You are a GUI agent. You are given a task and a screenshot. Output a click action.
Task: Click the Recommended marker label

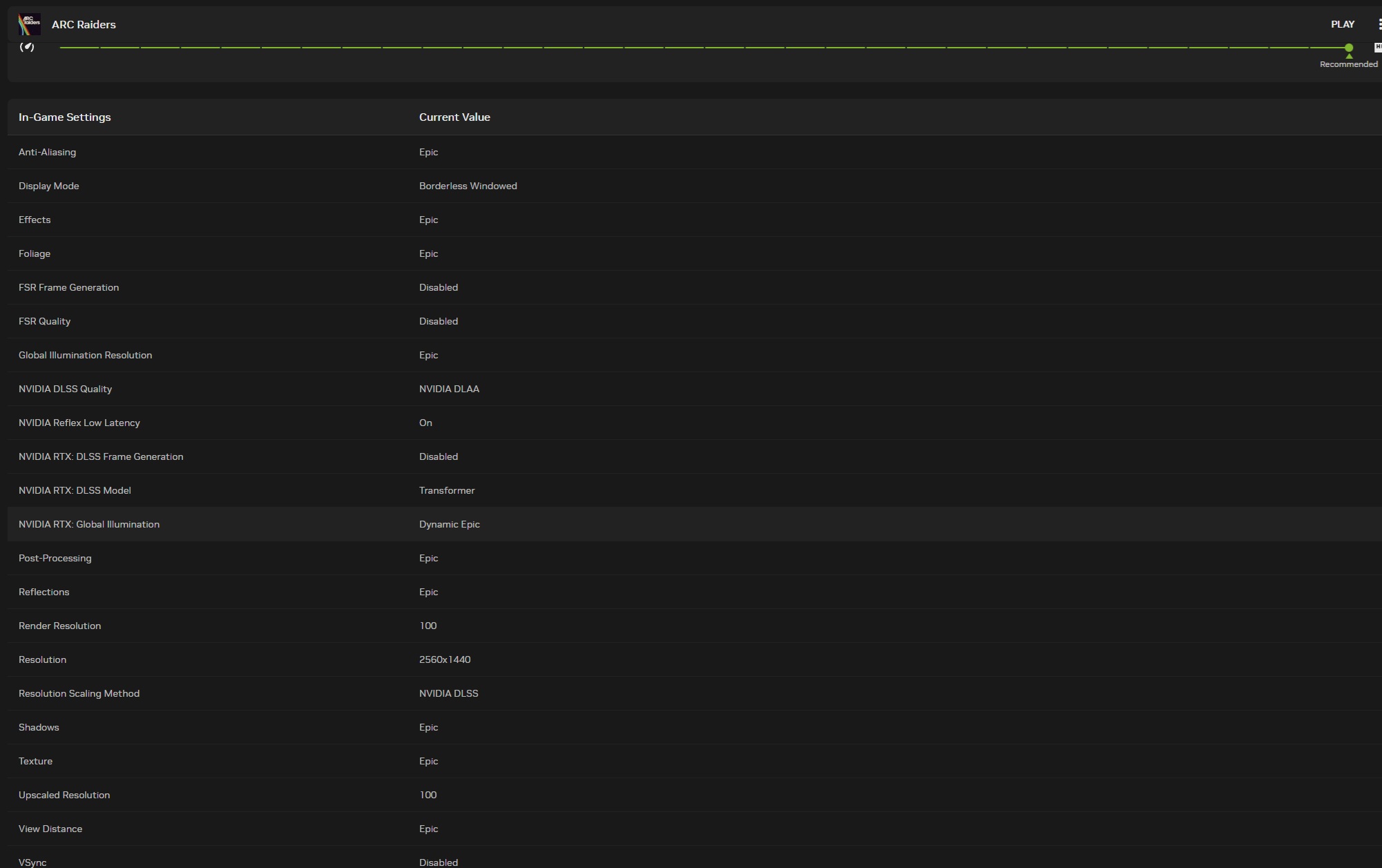click(x=1348, y=64)
